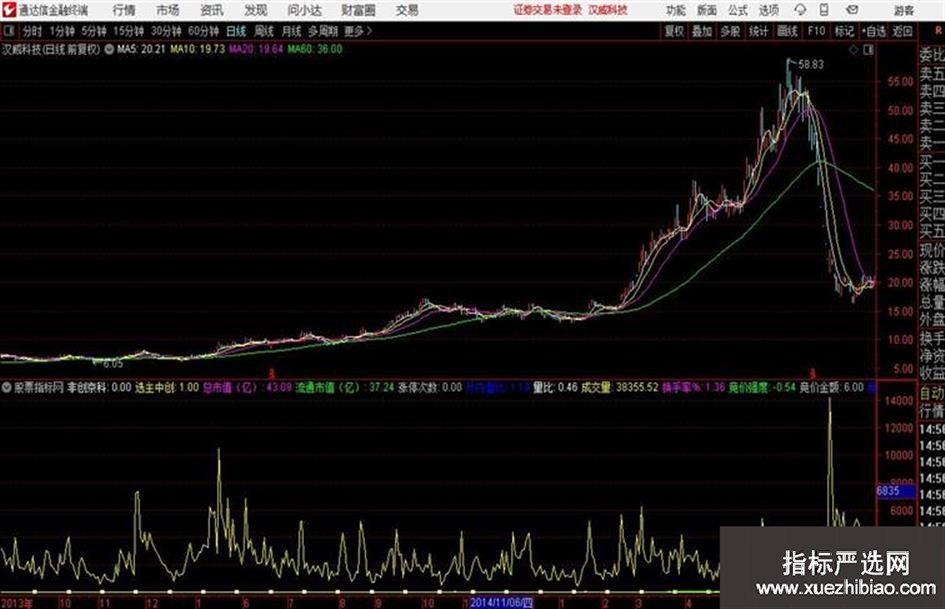Click the 画线 drawing tools button
The height and width of the screenshot is (609, 945).
(x=787, y=31)
